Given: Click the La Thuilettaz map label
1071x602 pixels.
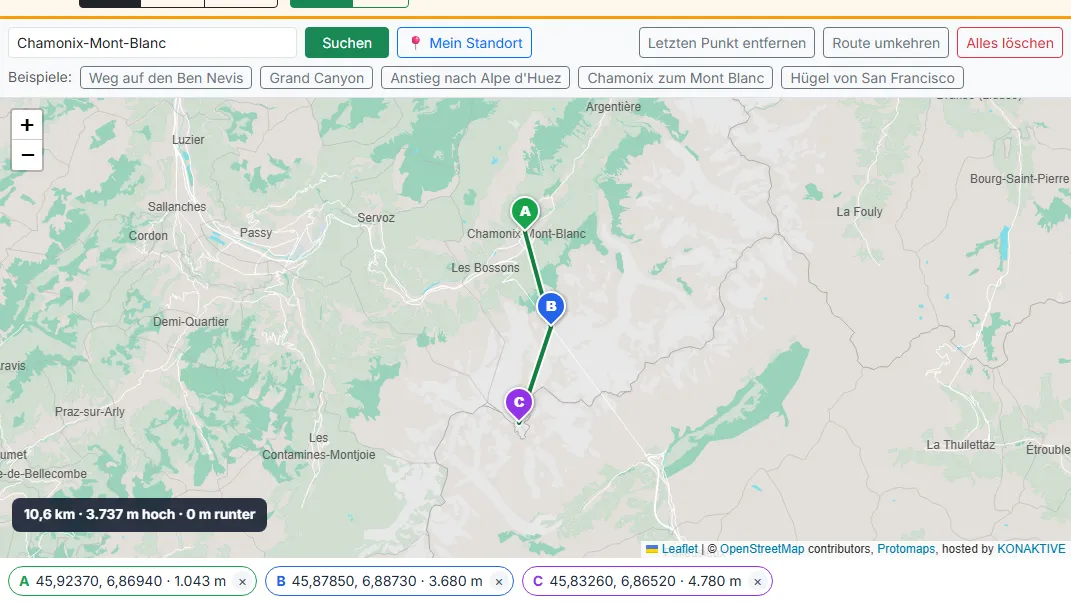Looking at the screenshot, I should click(x=960, y=445).
